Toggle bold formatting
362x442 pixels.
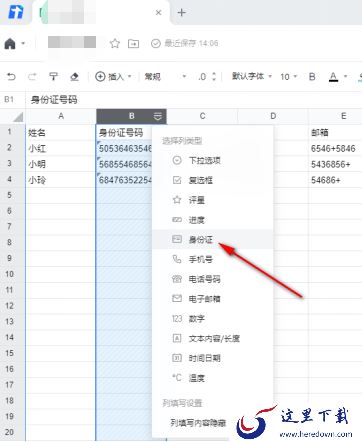click(312, 77)
